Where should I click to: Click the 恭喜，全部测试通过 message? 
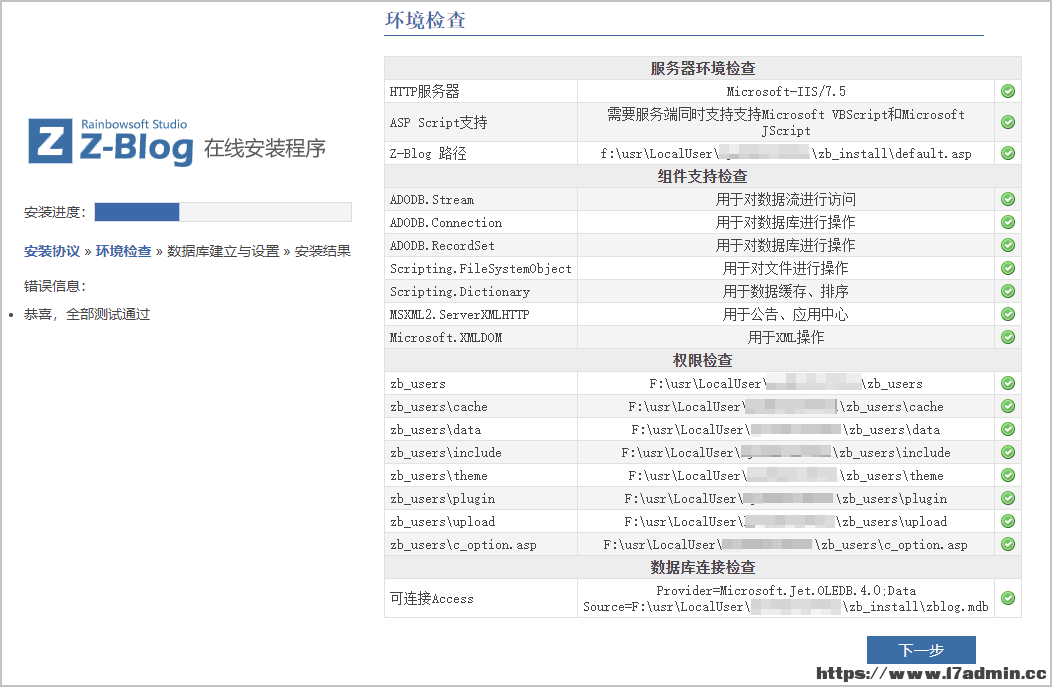coord(87,314)
